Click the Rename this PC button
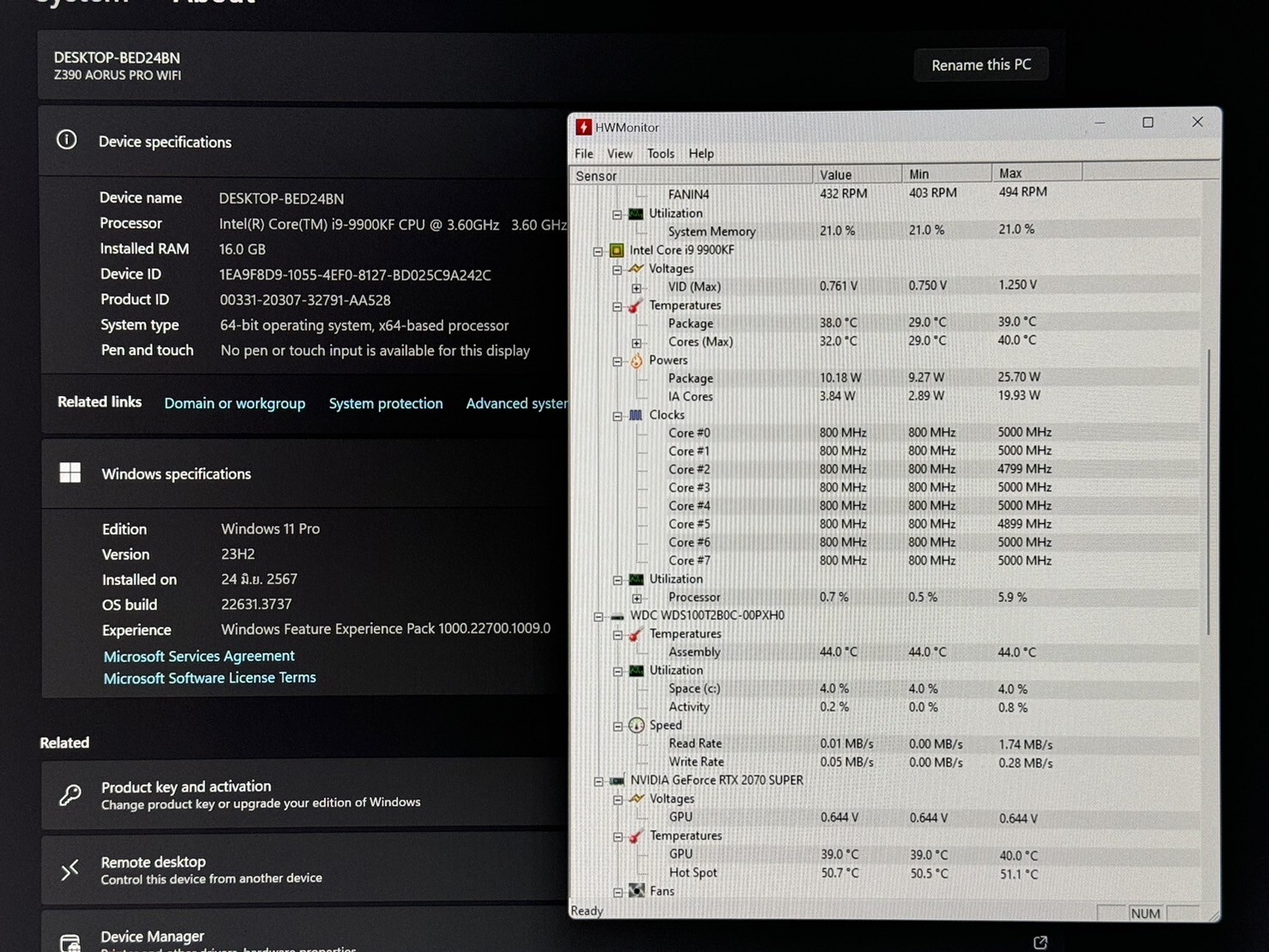Screen dimensions: 1269x952 pos(981,65)
